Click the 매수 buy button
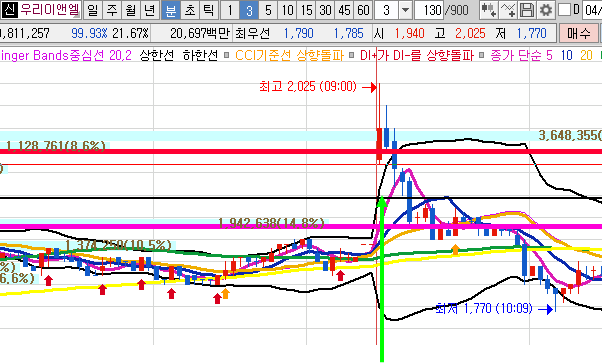 click(579, 33)
